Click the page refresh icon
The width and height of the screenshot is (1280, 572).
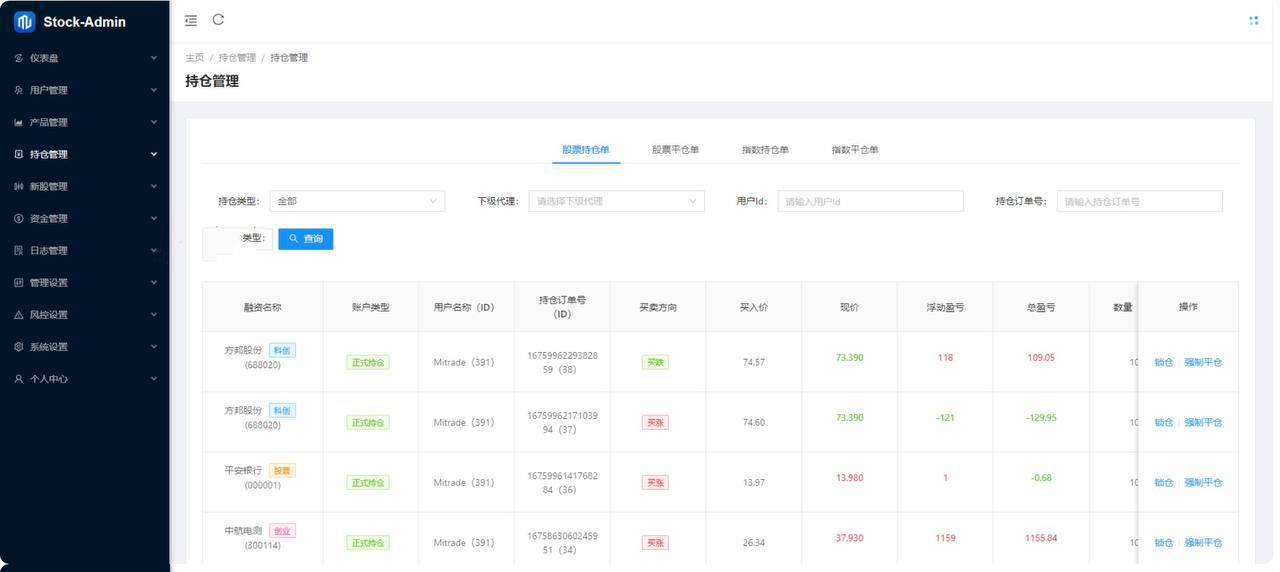point(218,19)
